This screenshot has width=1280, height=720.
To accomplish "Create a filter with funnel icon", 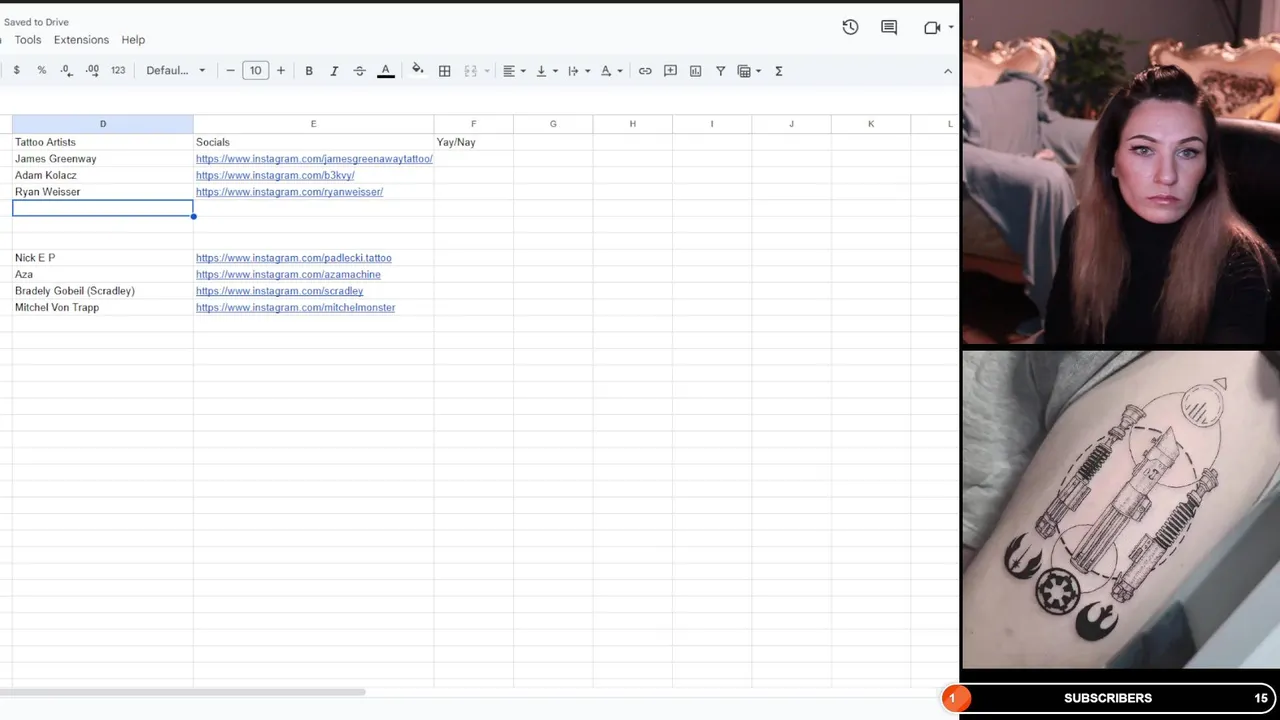I will (720, 71).
